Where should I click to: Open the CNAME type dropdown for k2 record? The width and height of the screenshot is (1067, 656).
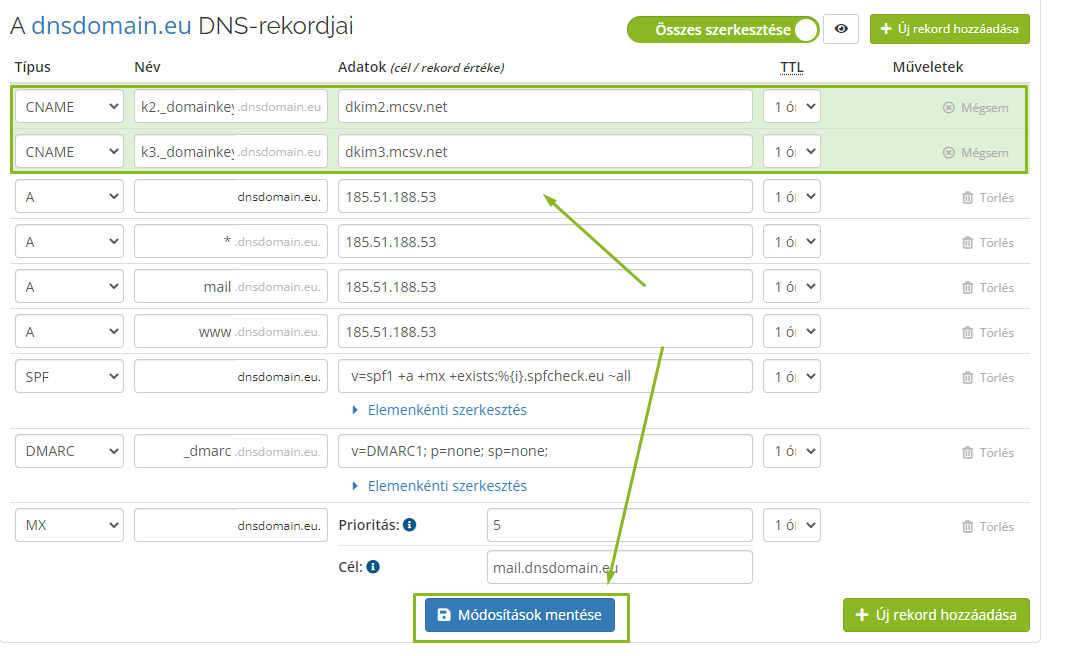pos(69,106)
